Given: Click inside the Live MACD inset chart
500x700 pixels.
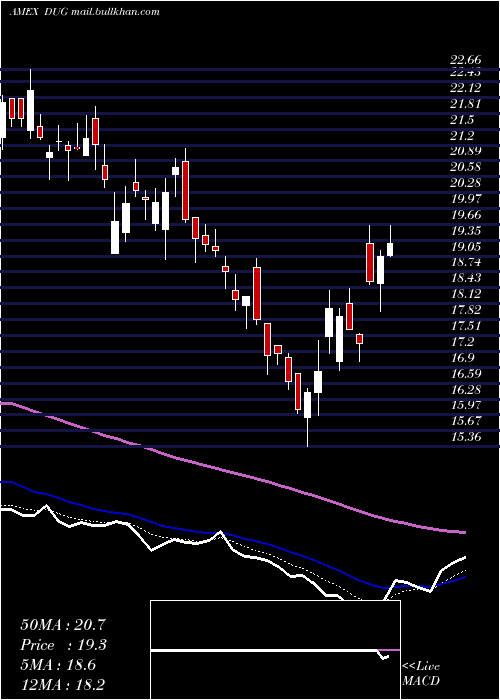Looking at the screenshot, I should click(275, 650).
